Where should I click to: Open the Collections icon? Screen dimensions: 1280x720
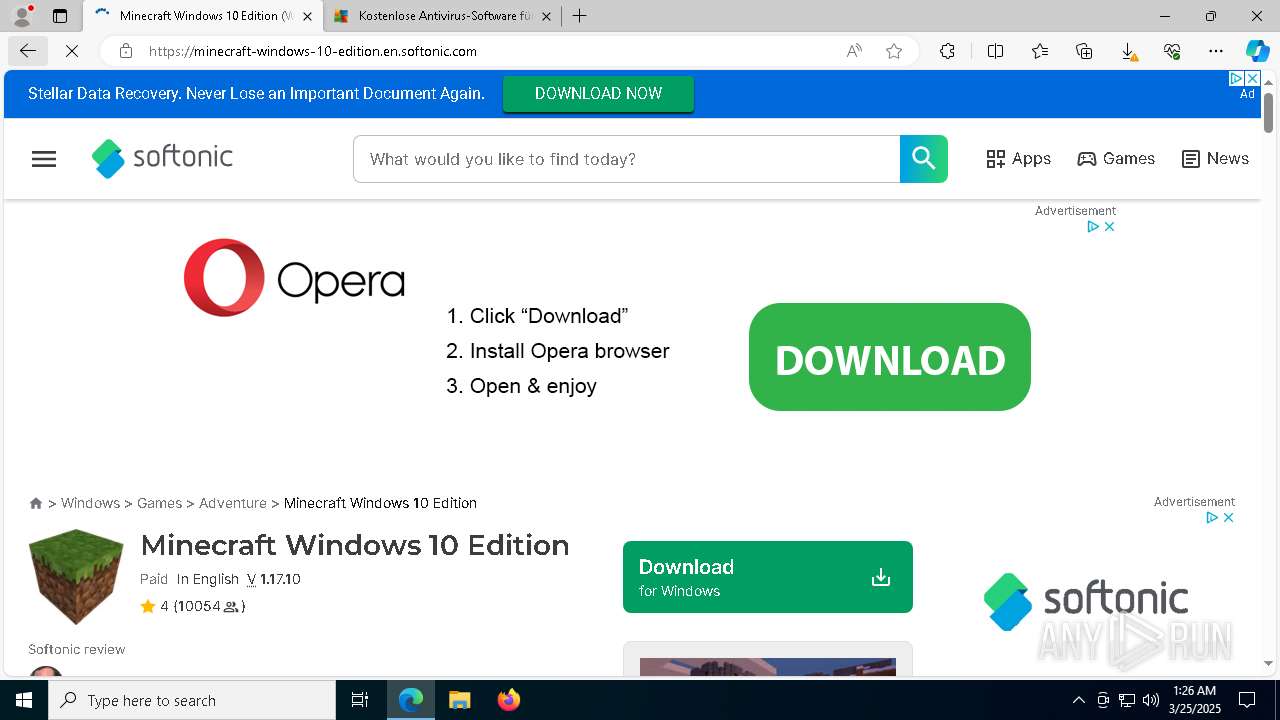pos(1084,51)
